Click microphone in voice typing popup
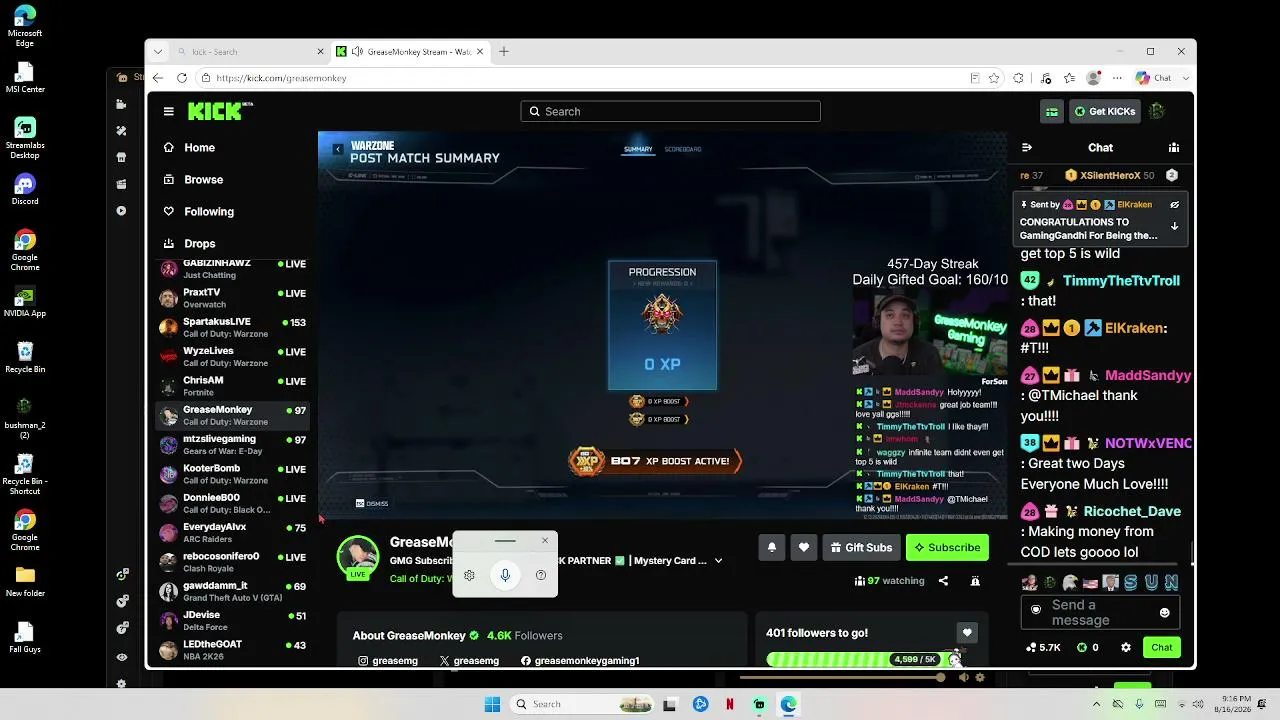Viewport: 1280px width, 720px height. click(x=505, y=575)
